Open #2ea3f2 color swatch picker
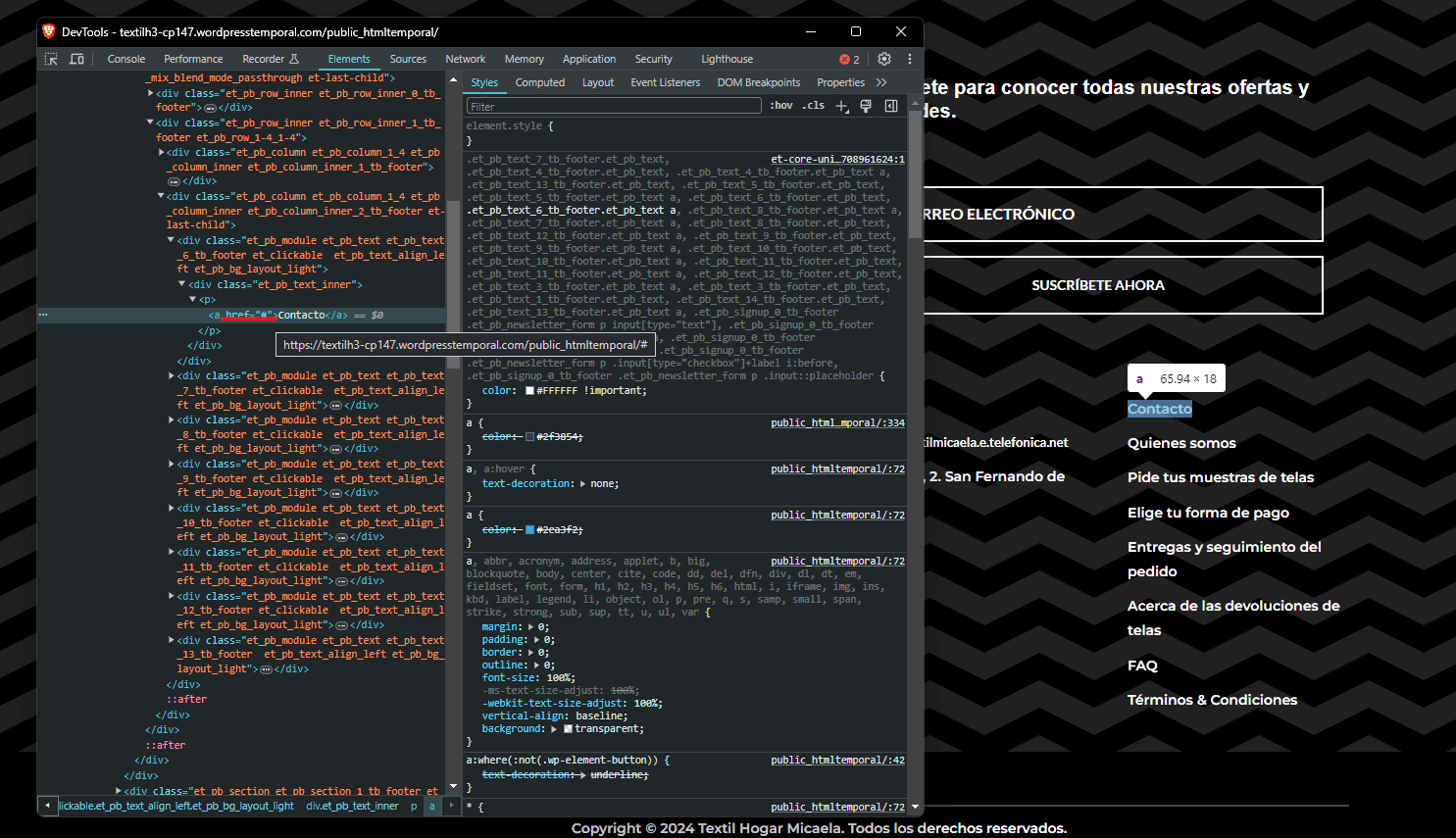 pos(529,530)
